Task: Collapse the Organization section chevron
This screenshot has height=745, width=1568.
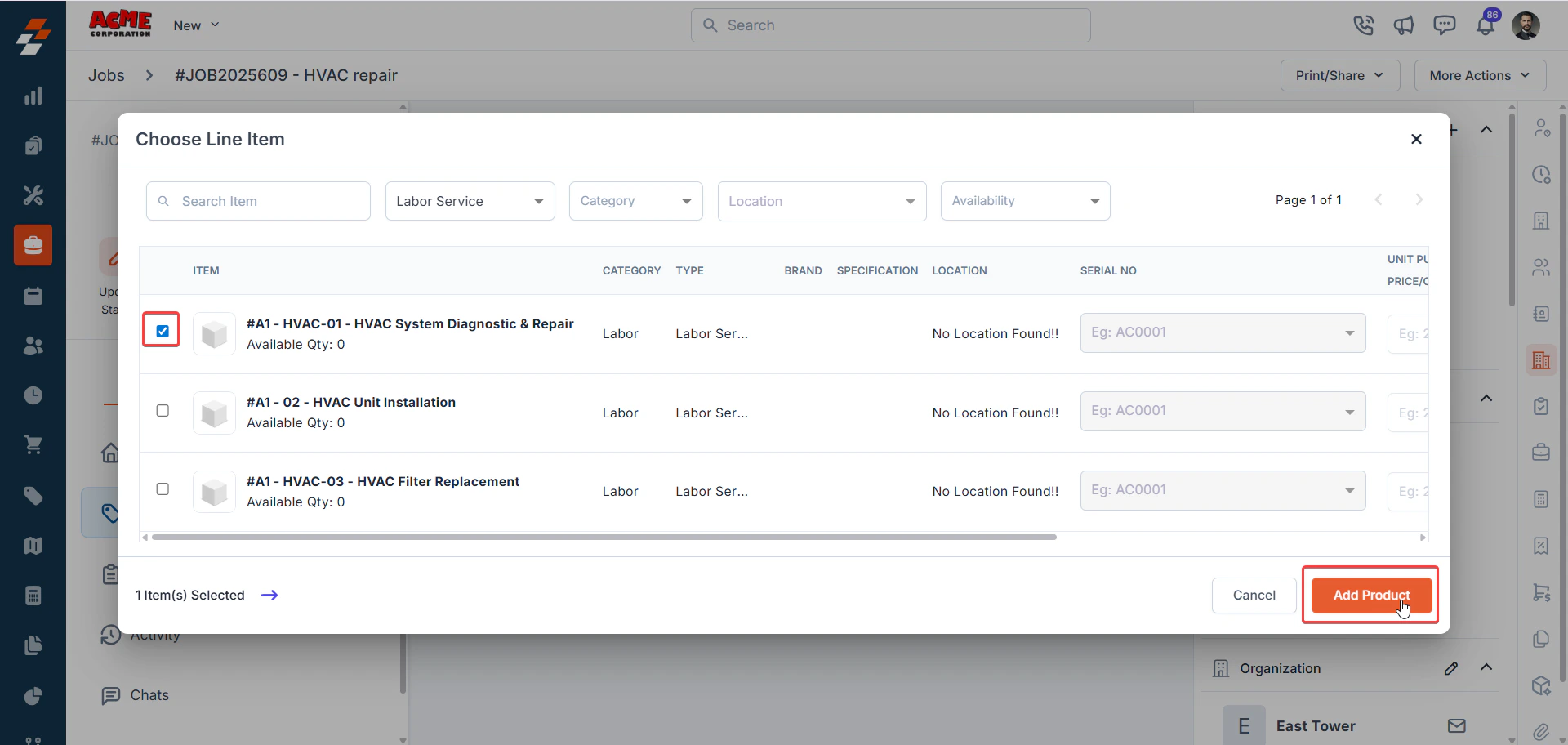Action: coord(1486,667)
